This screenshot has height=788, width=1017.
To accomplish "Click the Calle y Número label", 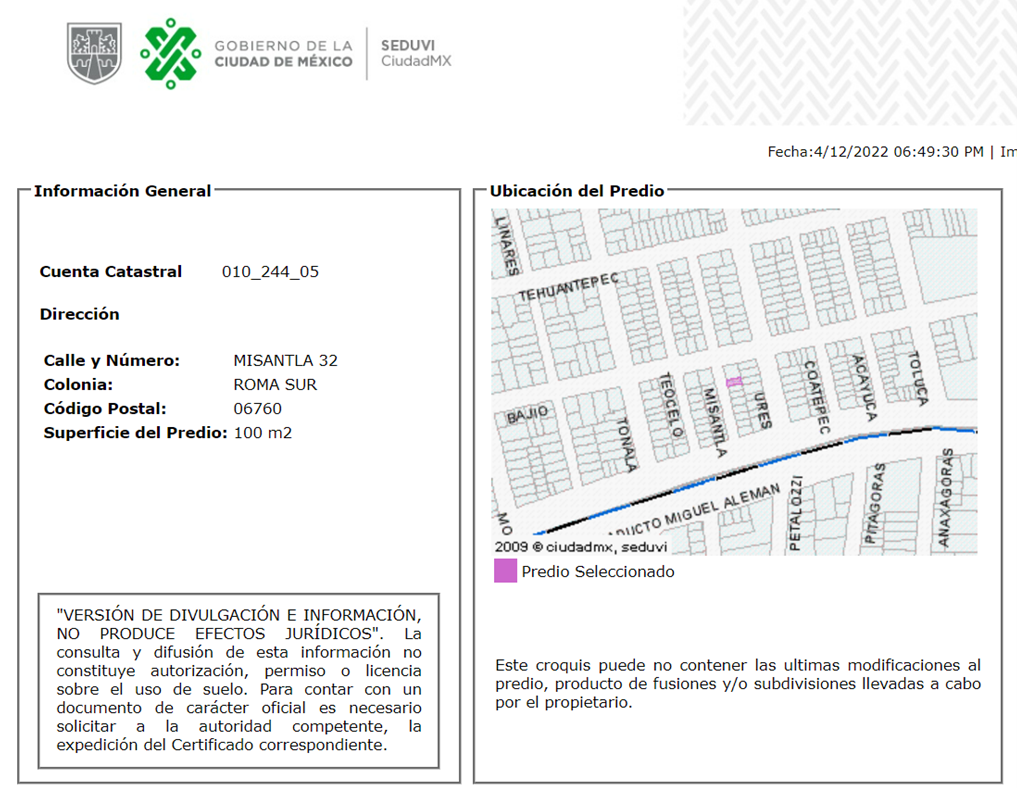I will (x=112, y=361).
